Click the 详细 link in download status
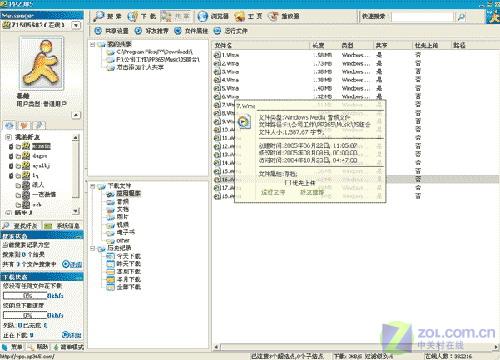Viewport: 500px width, 360px height. [x=72, y=335]
